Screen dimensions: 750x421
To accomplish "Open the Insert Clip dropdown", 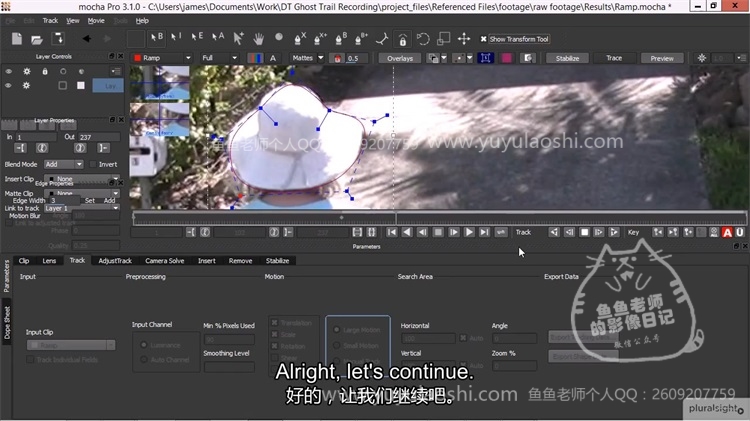I will (x=81, y=179).
